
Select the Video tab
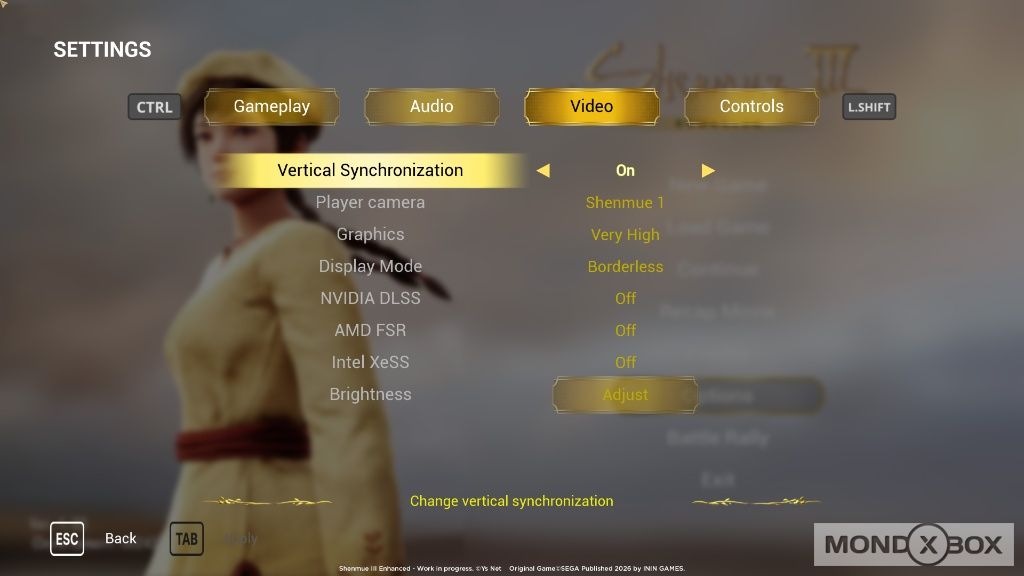click(591, 107)
